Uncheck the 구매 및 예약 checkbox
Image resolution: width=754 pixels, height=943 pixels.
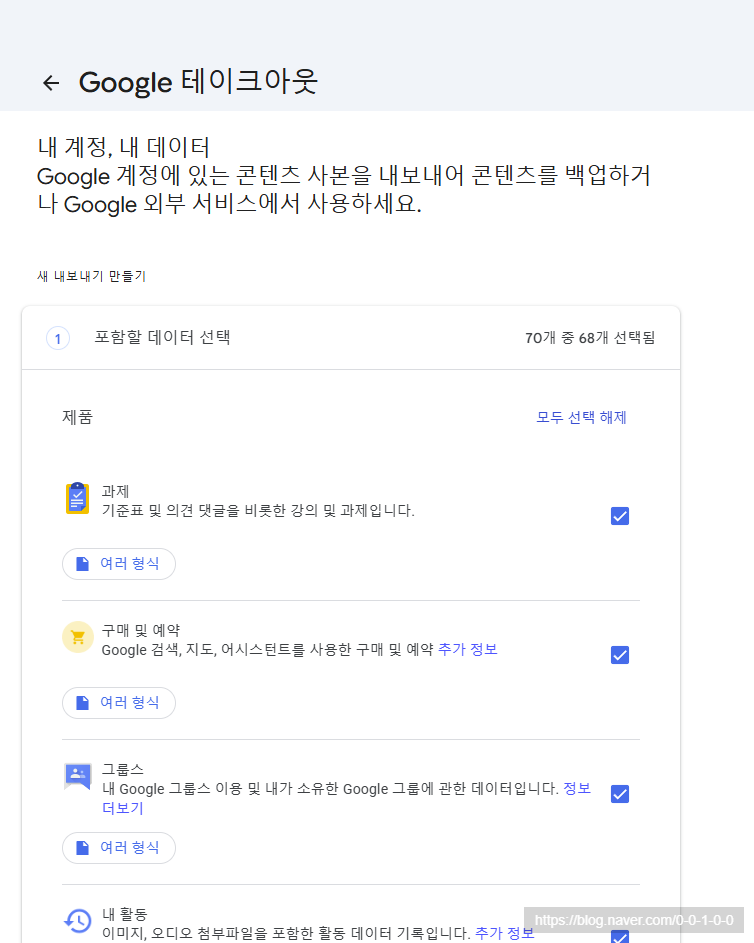pyautogui.click(x=619, y=655)
